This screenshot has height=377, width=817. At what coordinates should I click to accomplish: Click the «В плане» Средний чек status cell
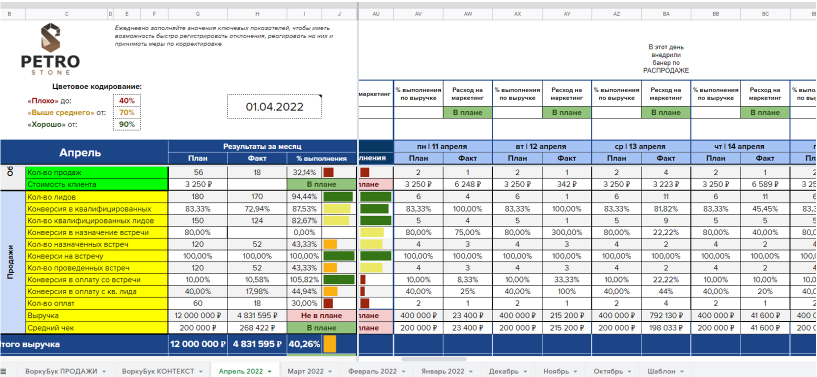pyautogui.click(x=322, y=328)
